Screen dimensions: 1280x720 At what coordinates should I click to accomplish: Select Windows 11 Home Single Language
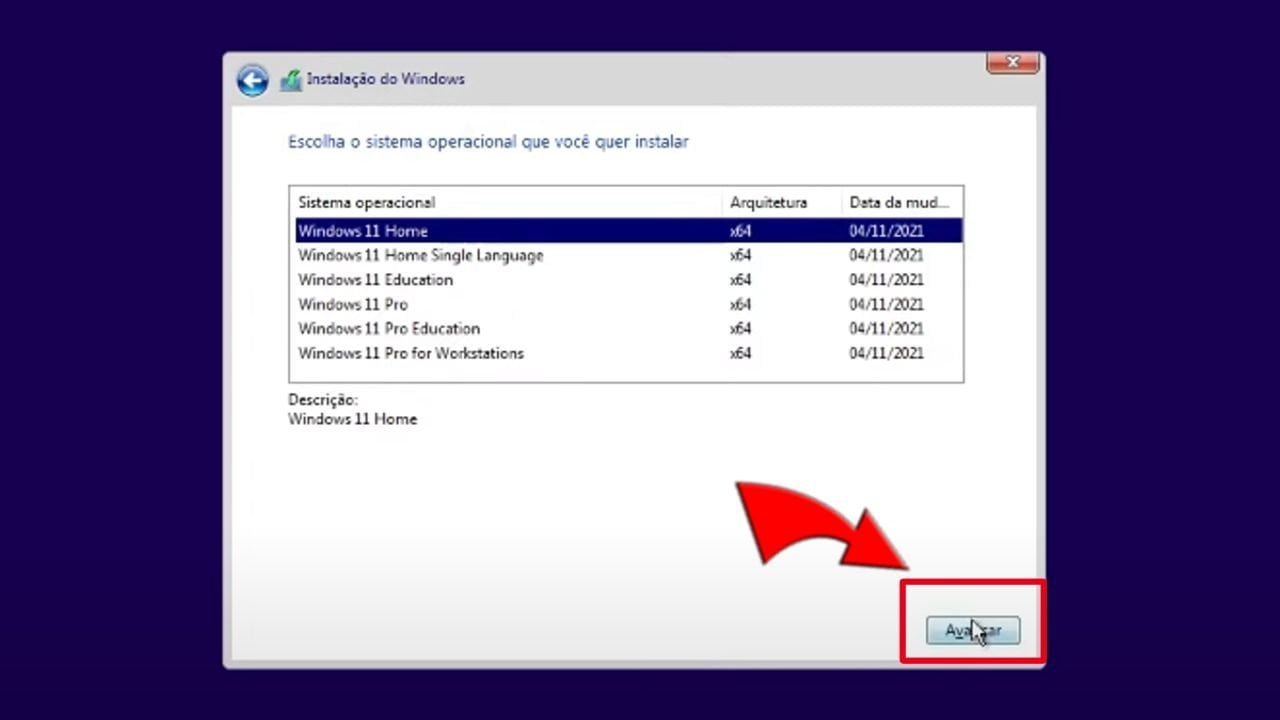(x=629, y=256)
